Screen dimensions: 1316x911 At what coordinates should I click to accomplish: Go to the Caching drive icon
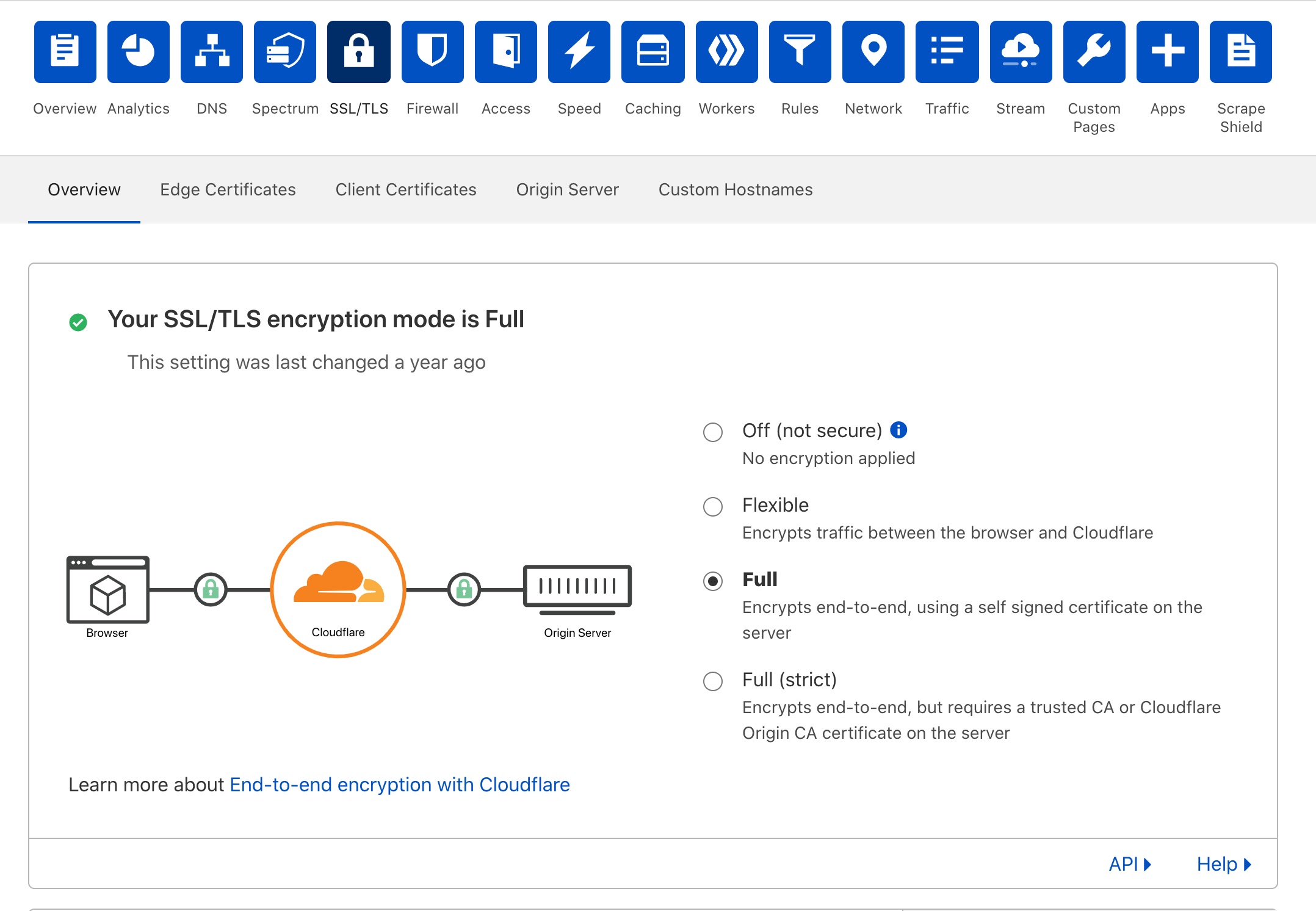653,52
